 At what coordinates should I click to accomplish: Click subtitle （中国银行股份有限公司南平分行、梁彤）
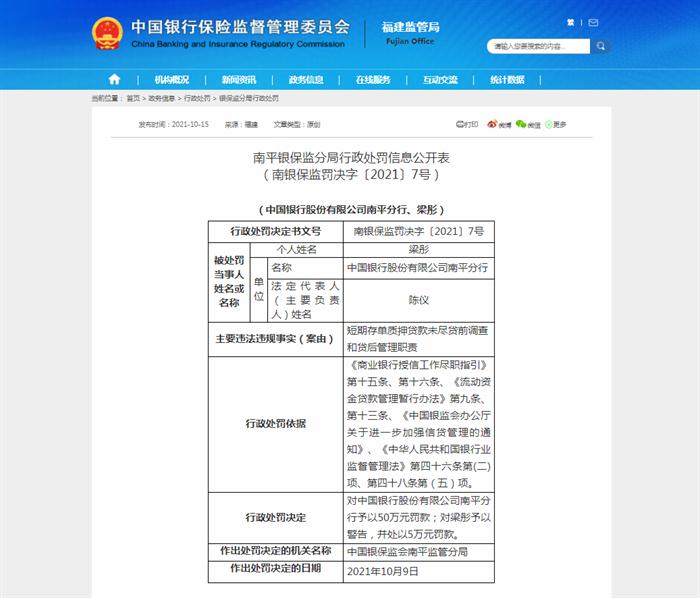pyautogui.click(x=351, y=209)
